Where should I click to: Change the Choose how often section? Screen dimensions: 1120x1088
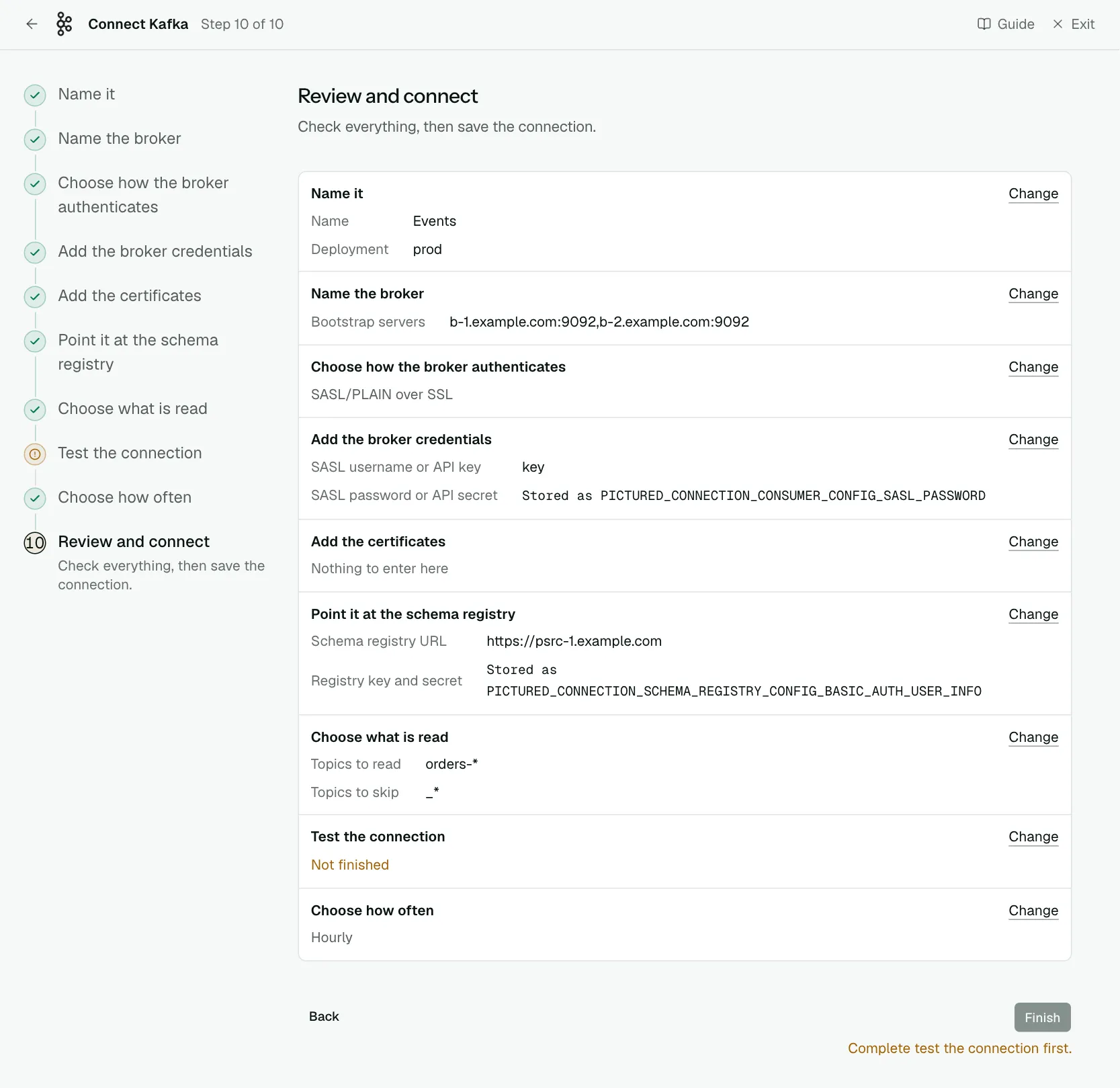point(1033,911)
